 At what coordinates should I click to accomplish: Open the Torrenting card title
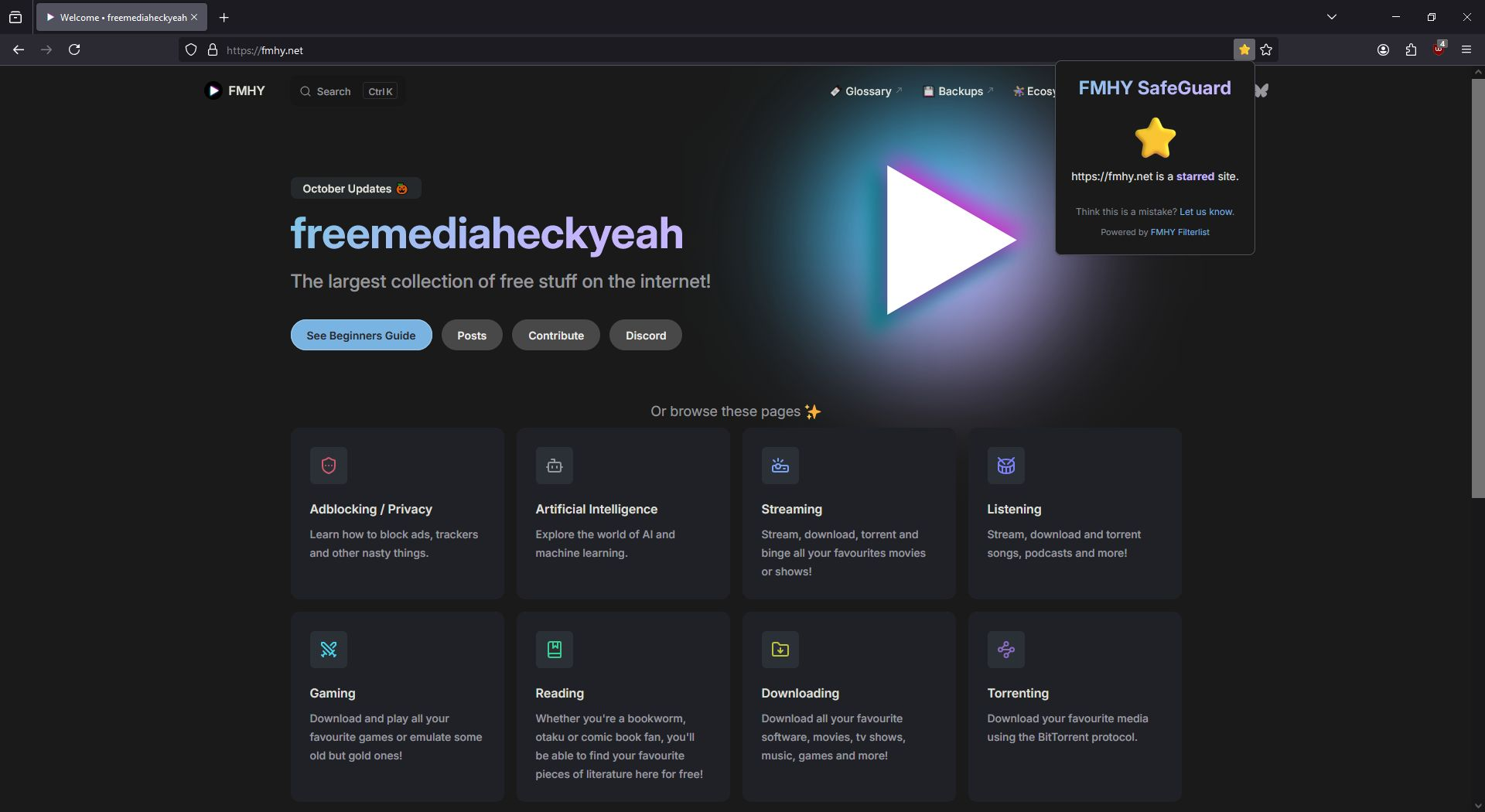pyautogui.click(x=1018, y=693)
